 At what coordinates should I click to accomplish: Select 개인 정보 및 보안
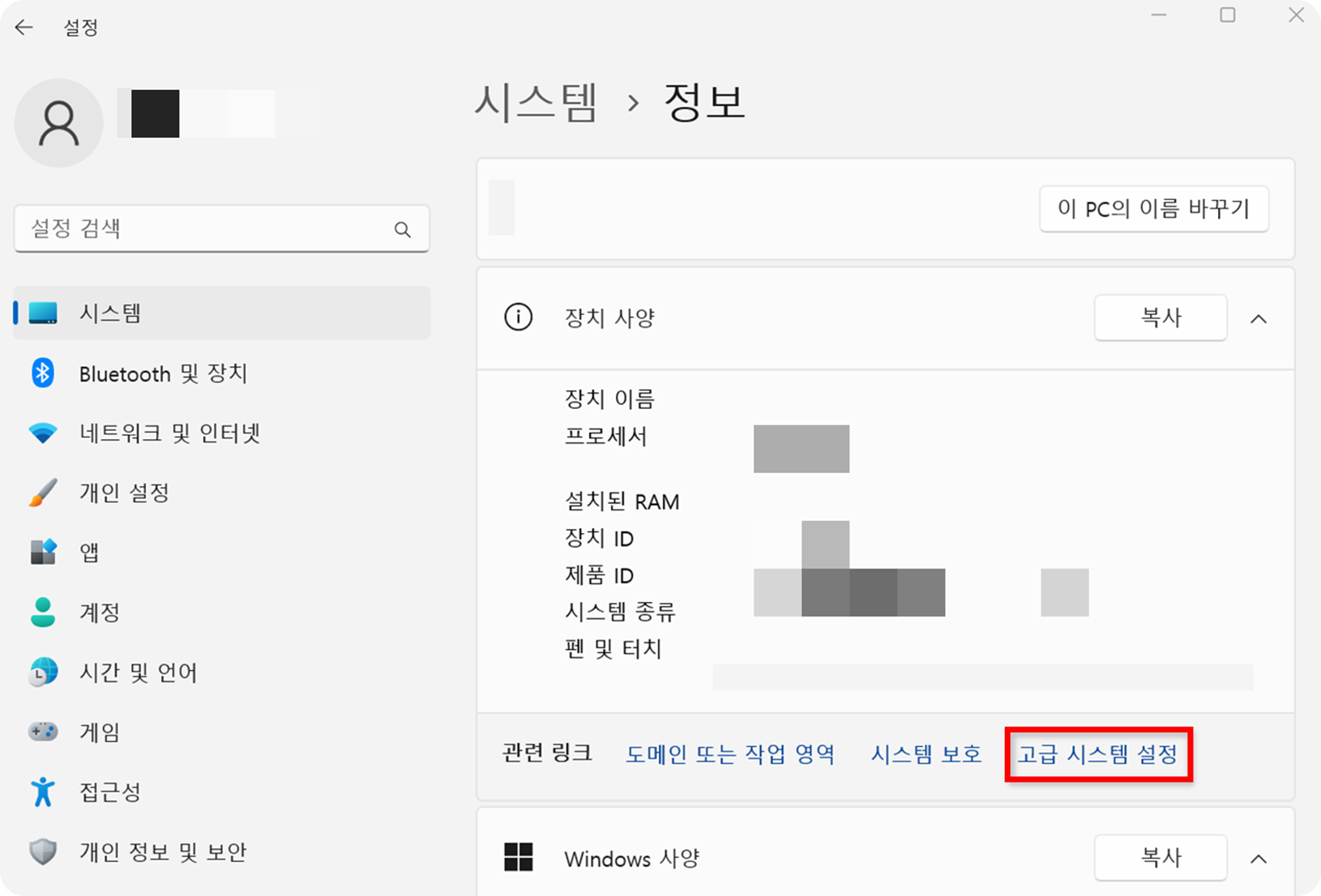point(222,851)
